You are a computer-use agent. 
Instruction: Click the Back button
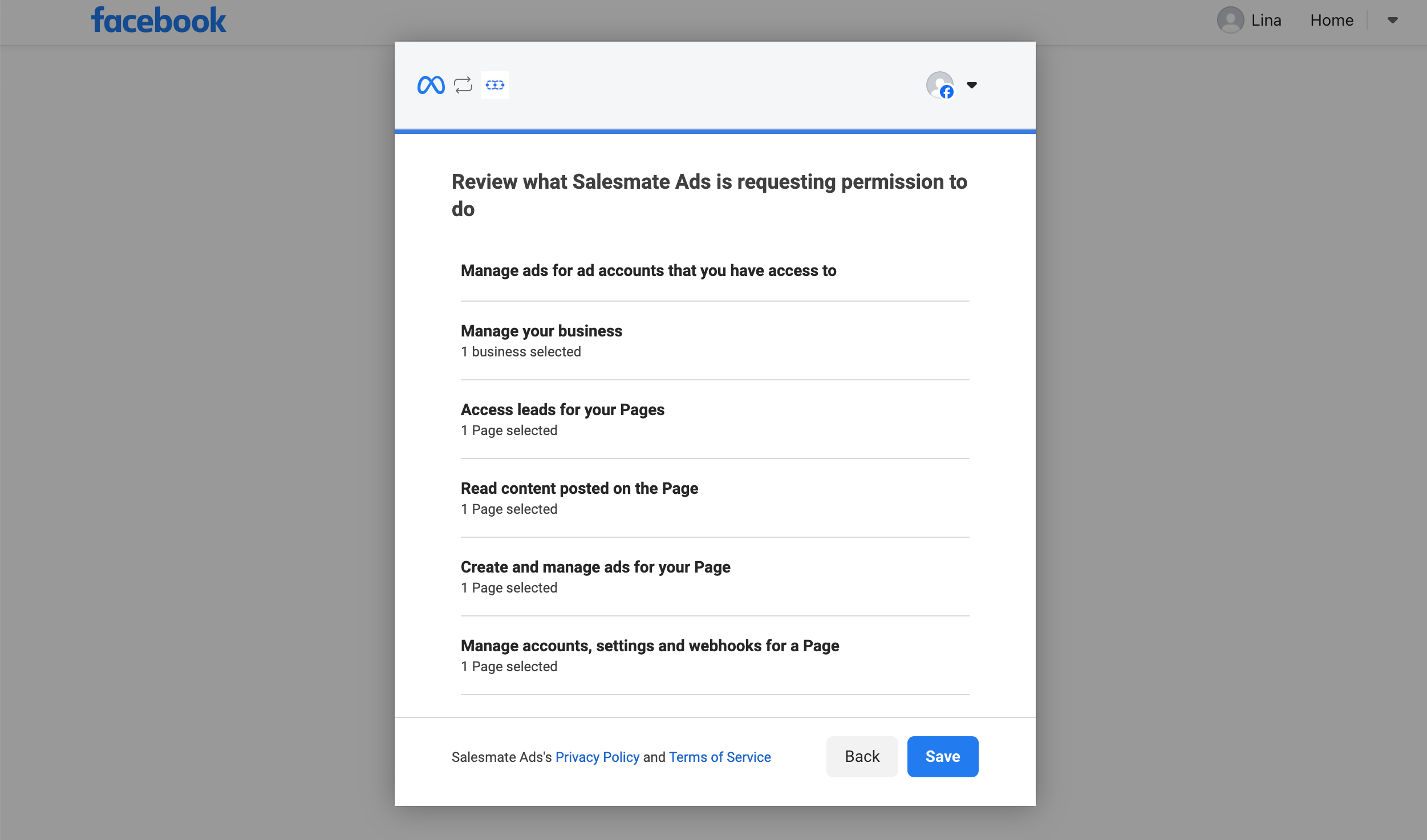click(x=862, y=756)
